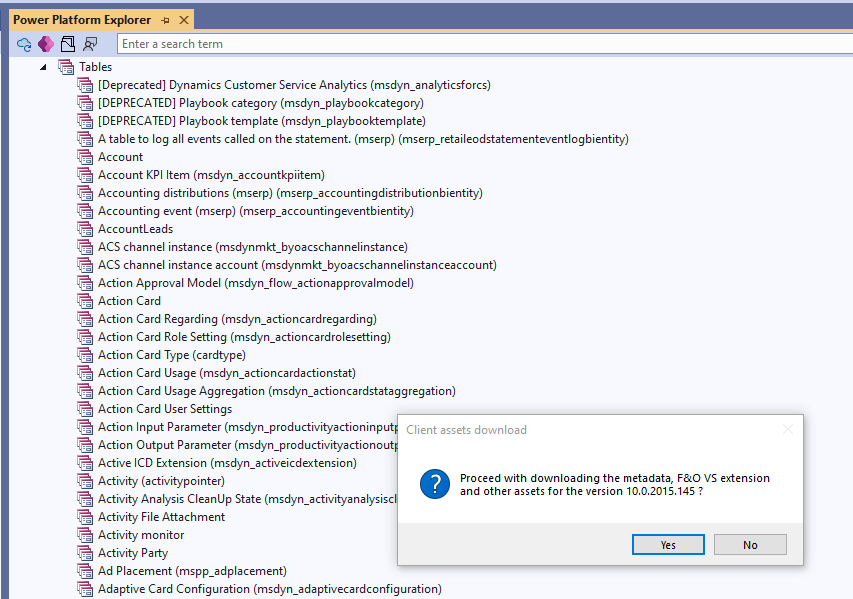Select Activity monitor table

point(141,535)
